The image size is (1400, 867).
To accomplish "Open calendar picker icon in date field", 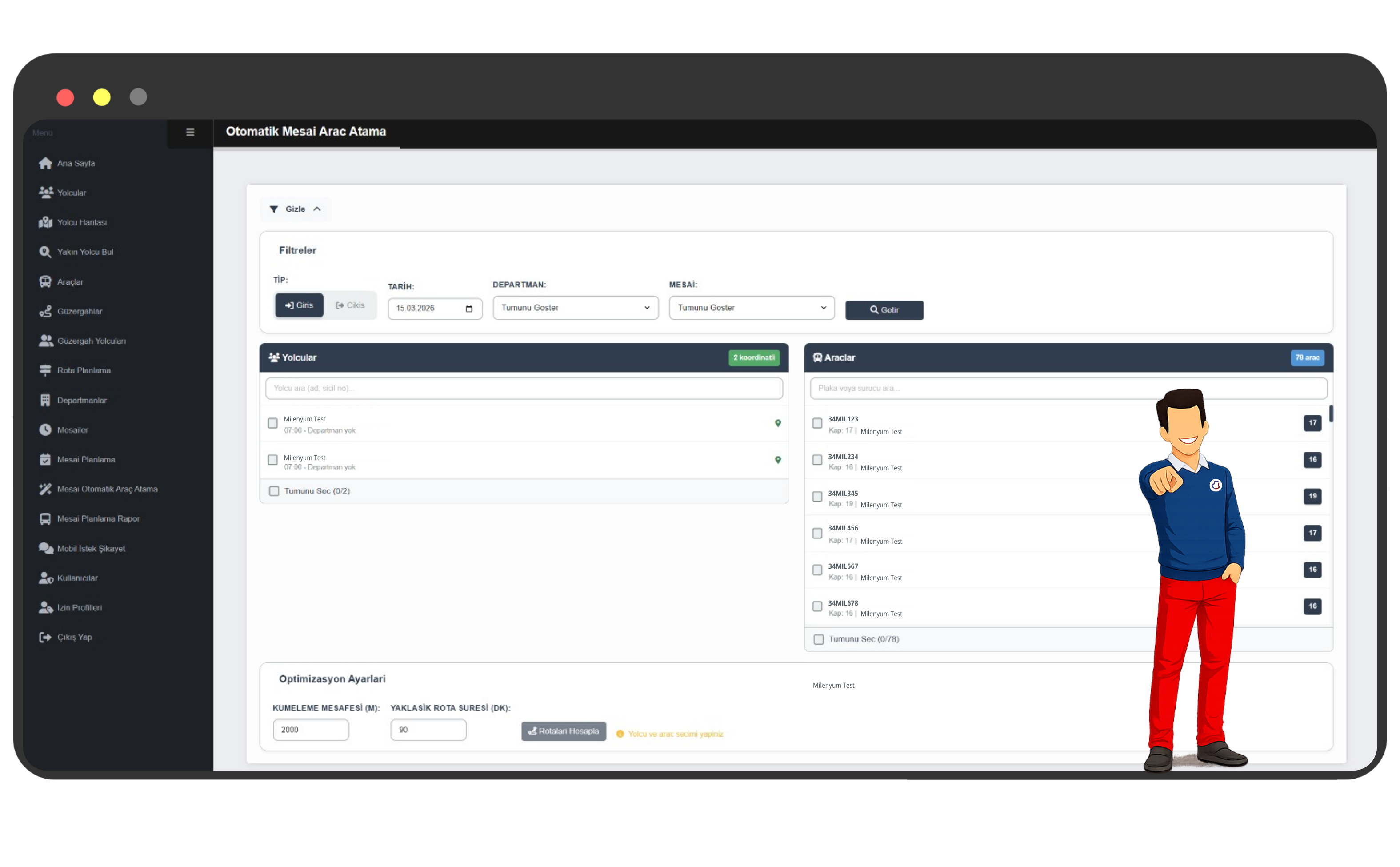I will [x=469, y=309].
